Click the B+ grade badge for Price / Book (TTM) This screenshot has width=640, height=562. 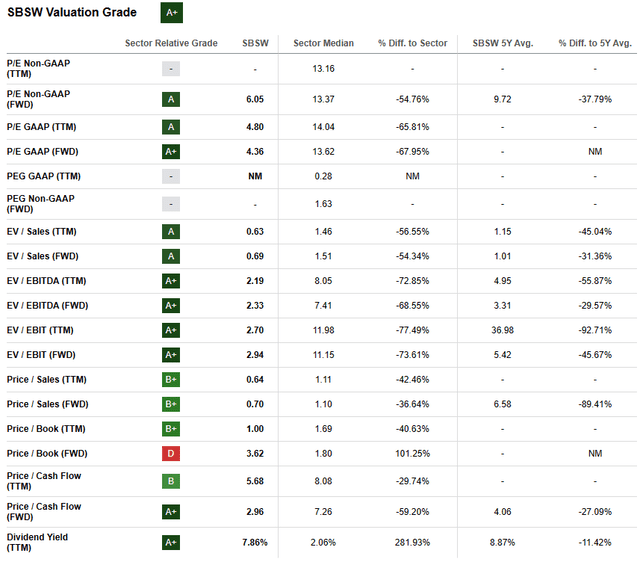click(x=171, y=429)
